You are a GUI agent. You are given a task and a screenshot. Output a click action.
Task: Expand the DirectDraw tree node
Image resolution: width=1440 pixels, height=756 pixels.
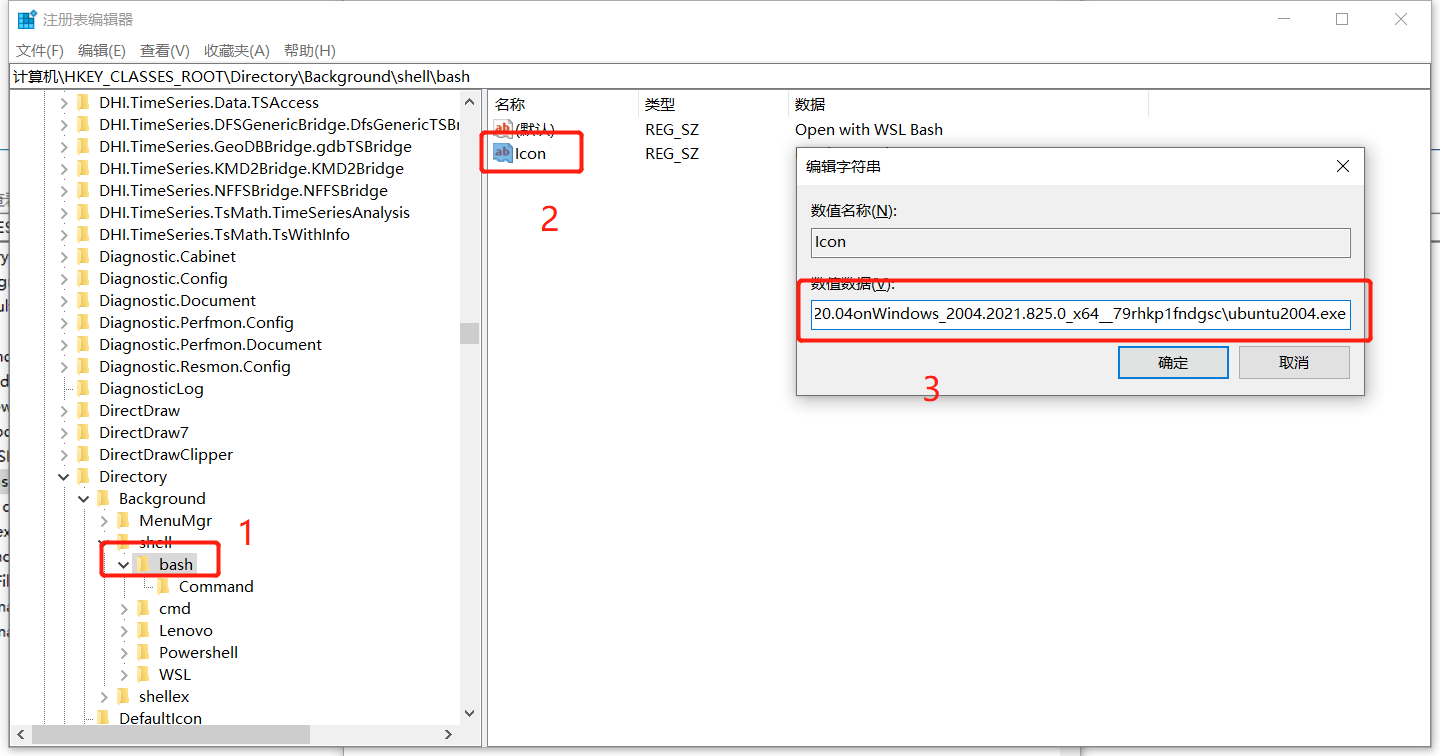pos(64,410)
